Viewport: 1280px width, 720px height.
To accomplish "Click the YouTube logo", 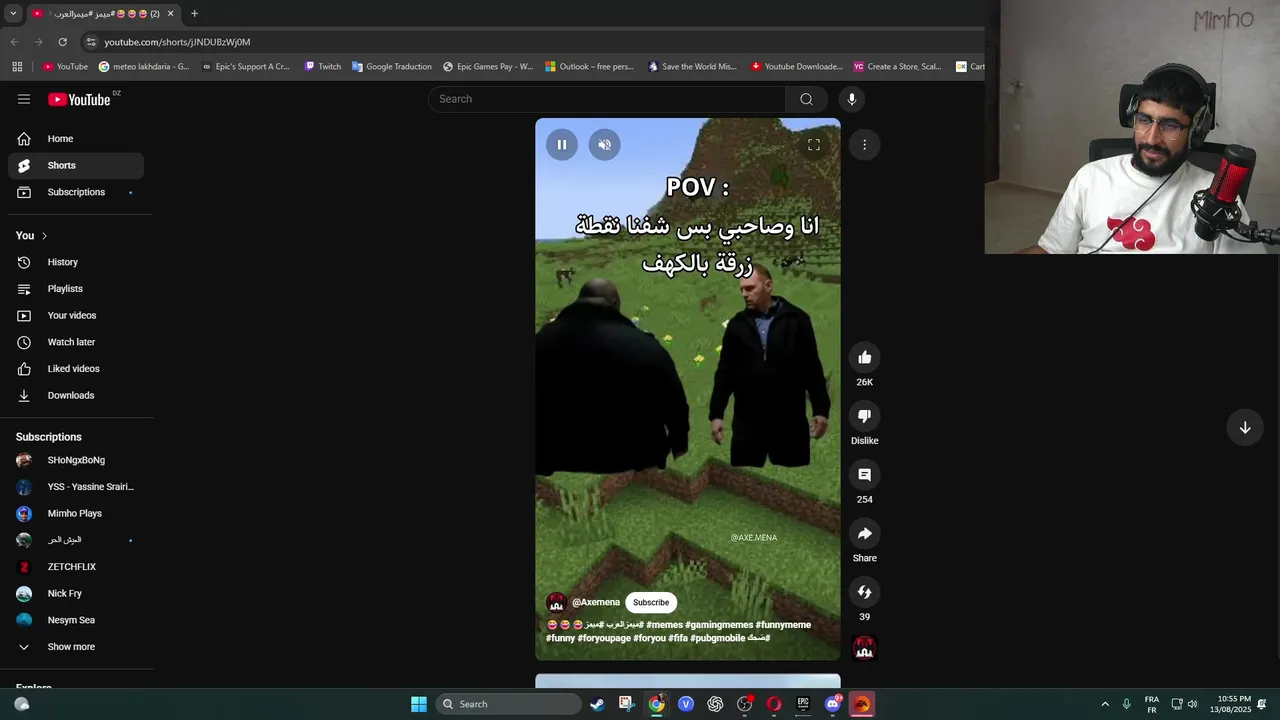I will 79,99.
